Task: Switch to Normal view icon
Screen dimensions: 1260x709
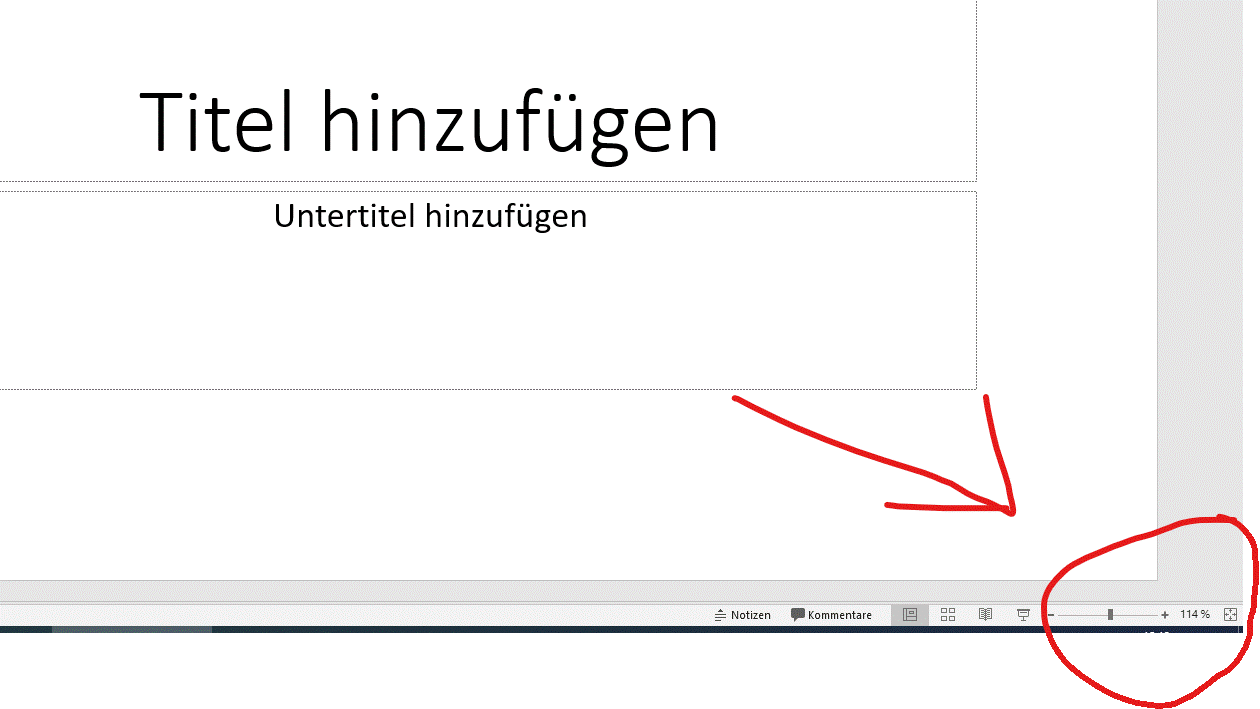Action: click(910, 615)
